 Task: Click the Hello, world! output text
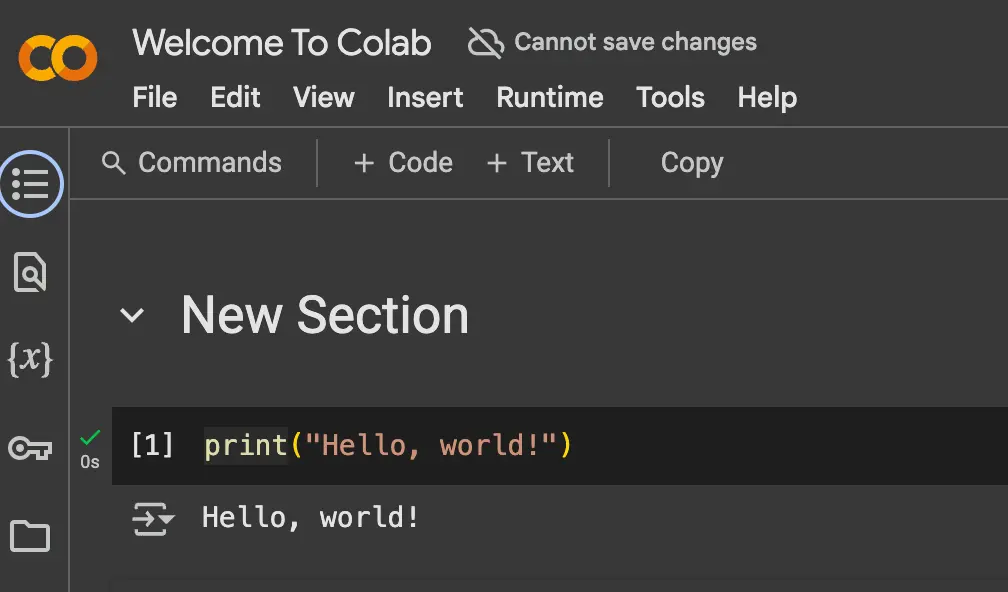click(310, 517)
